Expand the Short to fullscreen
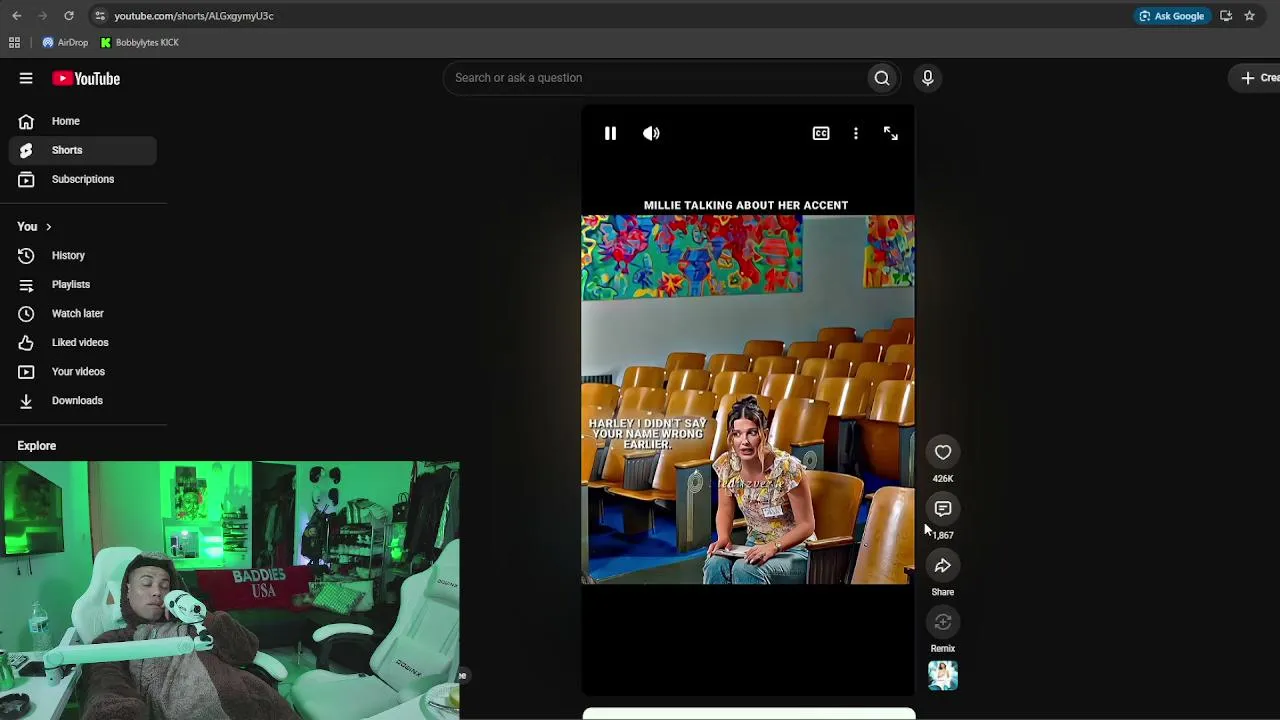Viewport: 1280px width, 720px height. pyautogui.click(x=891, y=133)
